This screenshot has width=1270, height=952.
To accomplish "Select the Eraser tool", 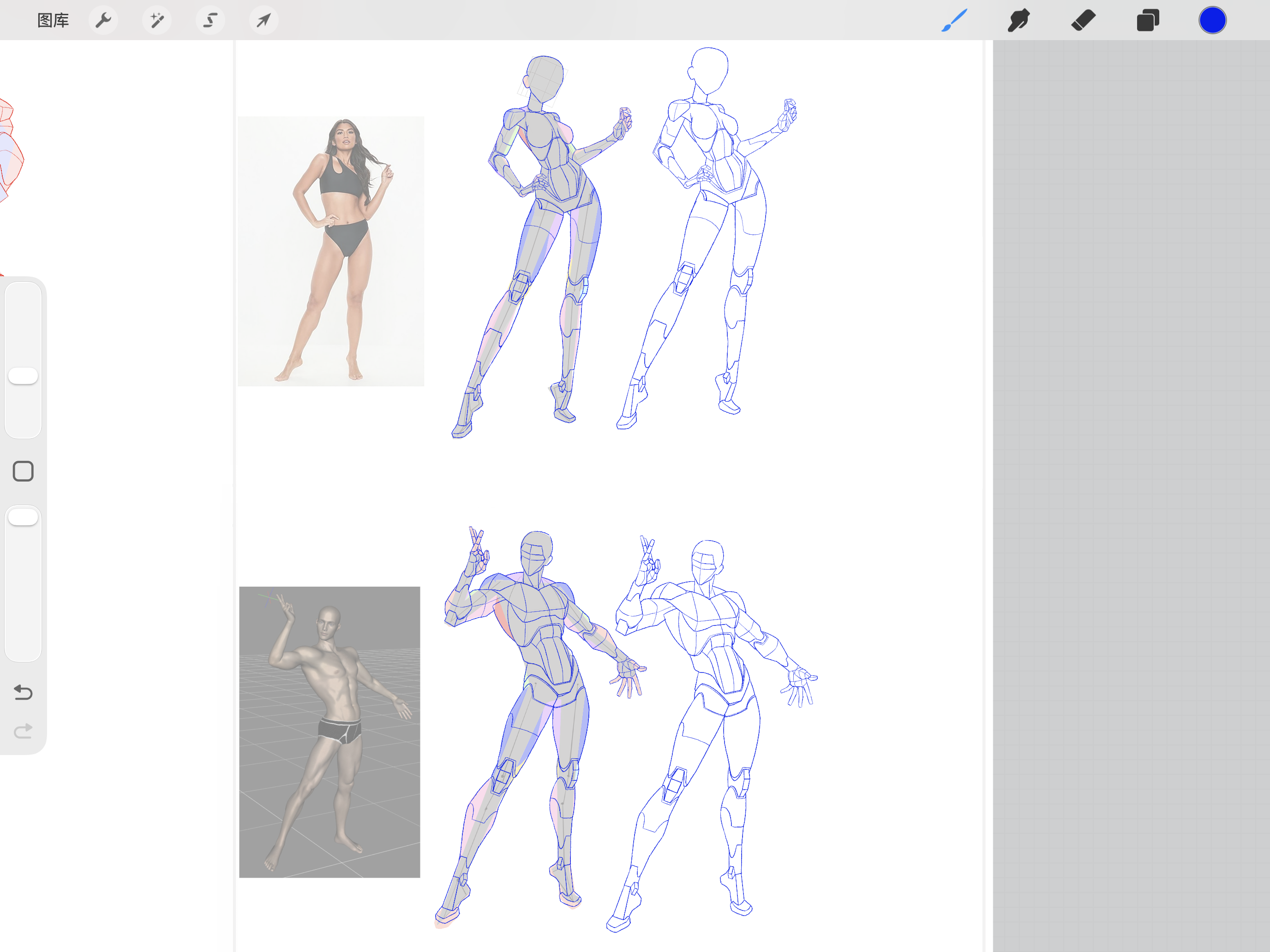I will (x=1084, y=21).
